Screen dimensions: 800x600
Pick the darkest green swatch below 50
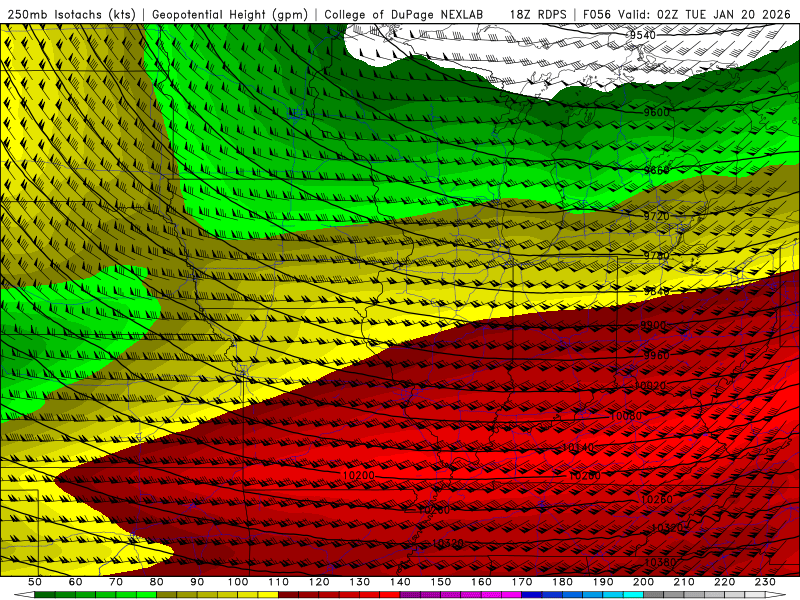click(x=45, y=595)
